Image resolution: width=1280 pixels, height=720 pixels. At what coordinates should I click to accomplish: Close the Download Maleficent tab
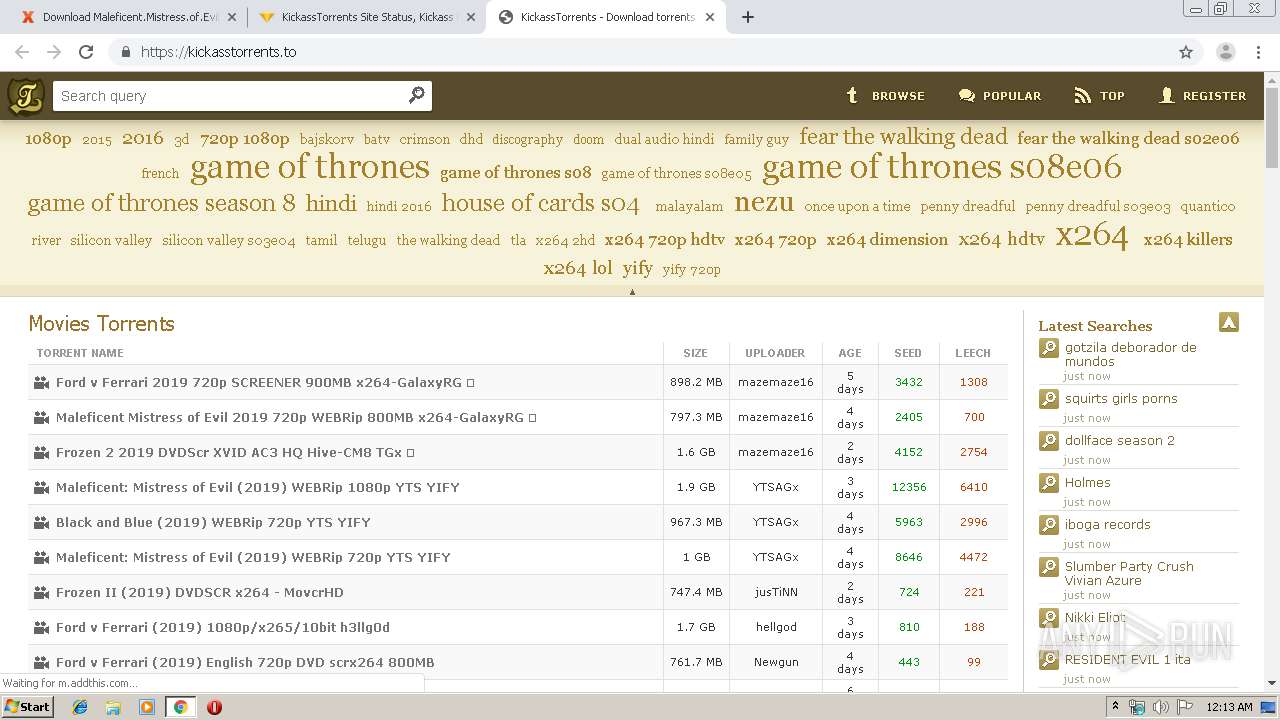click(232, 17)
